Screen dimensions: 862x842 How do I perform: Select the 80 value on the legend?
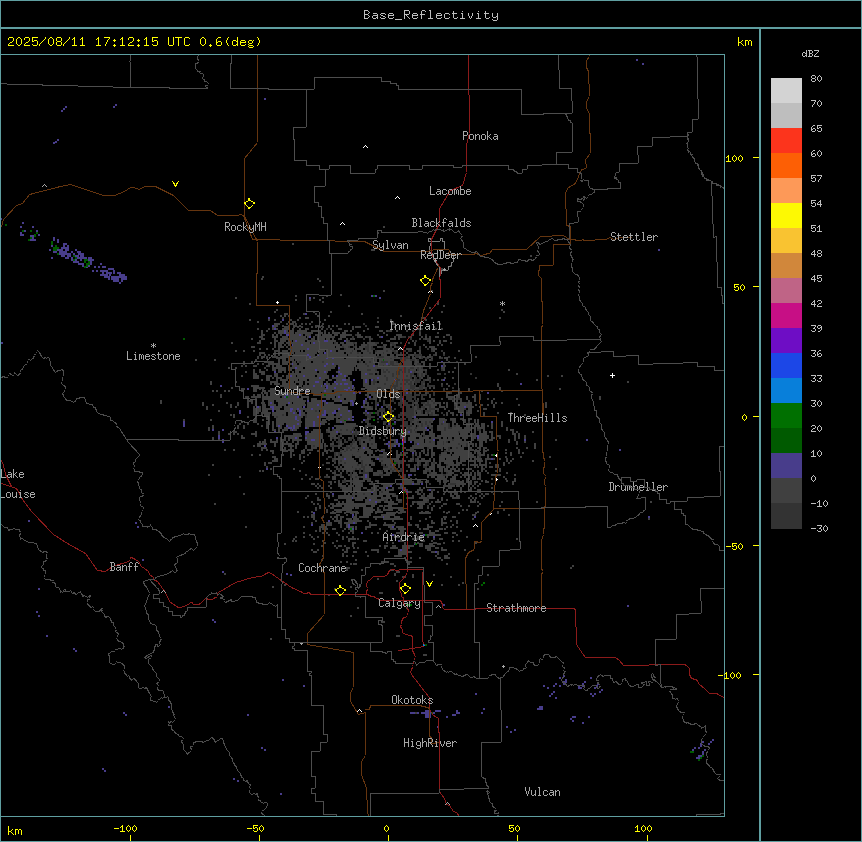(816, 79)
